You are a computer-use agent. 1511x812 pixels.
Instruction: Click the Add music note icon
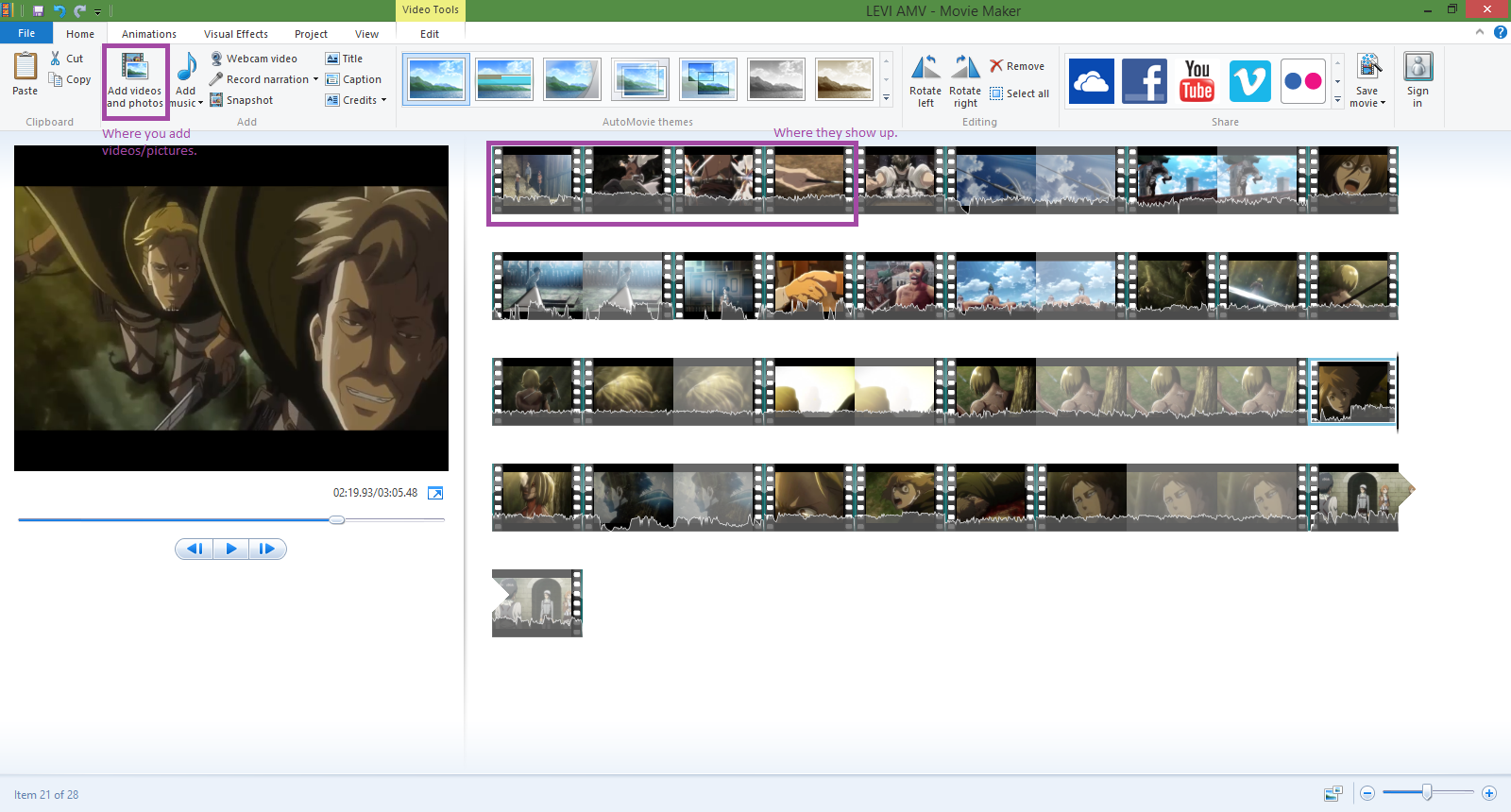(x=187, y=68)
